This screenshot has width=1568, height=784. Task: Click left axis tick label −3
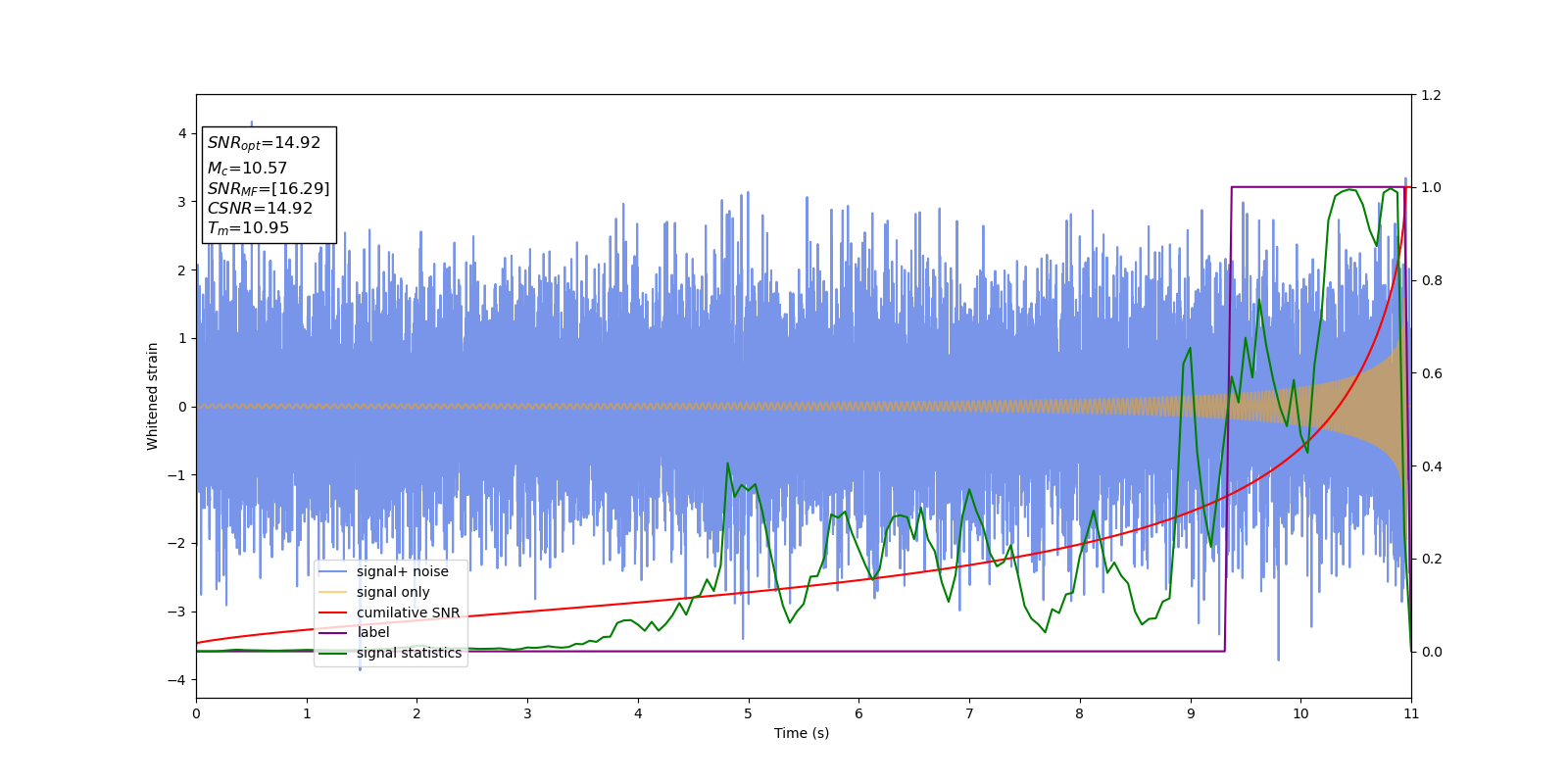[x=177, y=612]
